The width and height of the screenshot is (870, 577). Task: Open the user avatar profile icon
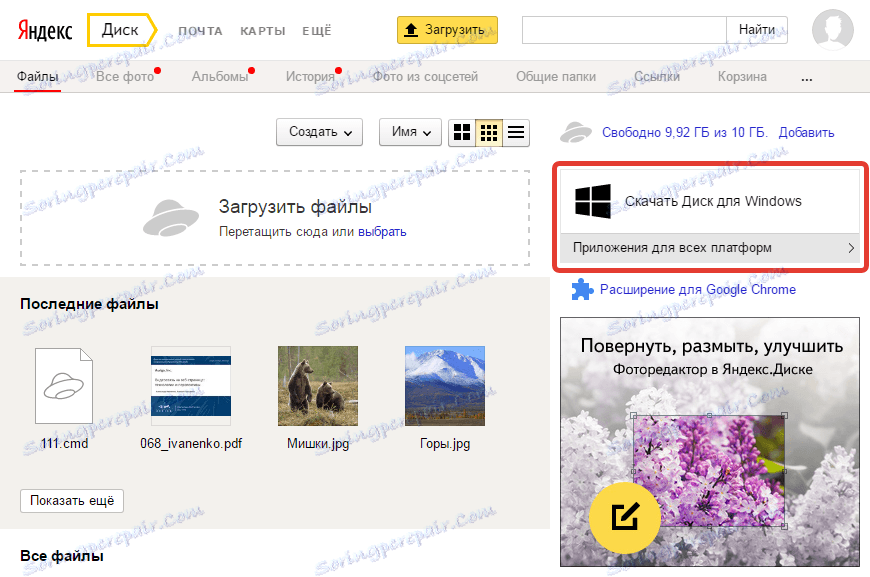coord(832,30)
